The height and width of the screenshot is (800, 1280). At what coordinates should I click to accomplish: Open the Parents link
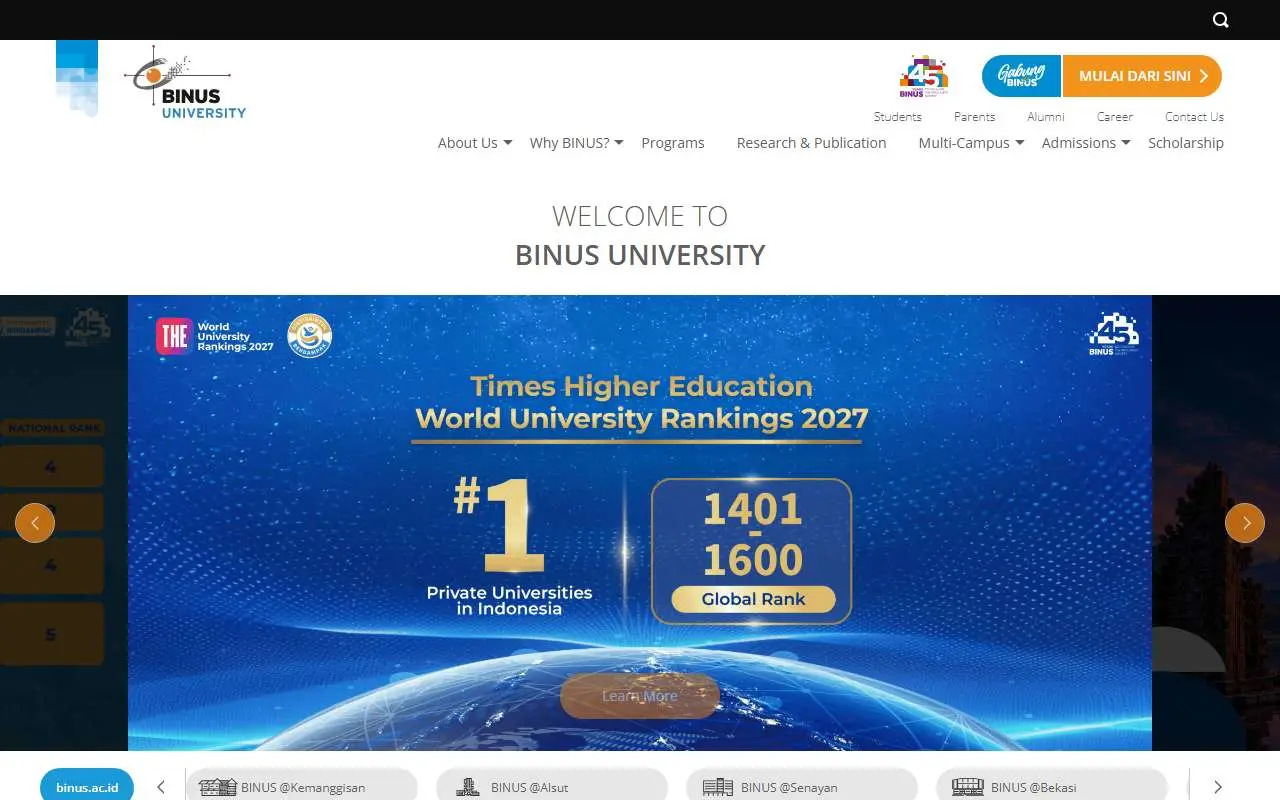[x=974, y=116]
